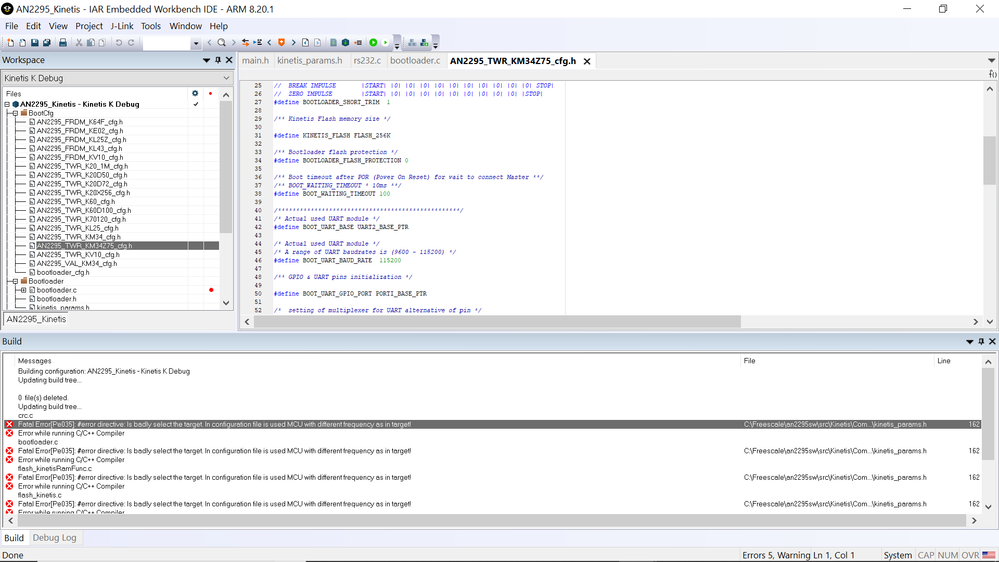Open the Debug Log tab
Image resolution: width=999 pixels, height=562 pixels.
coord(54,538)
